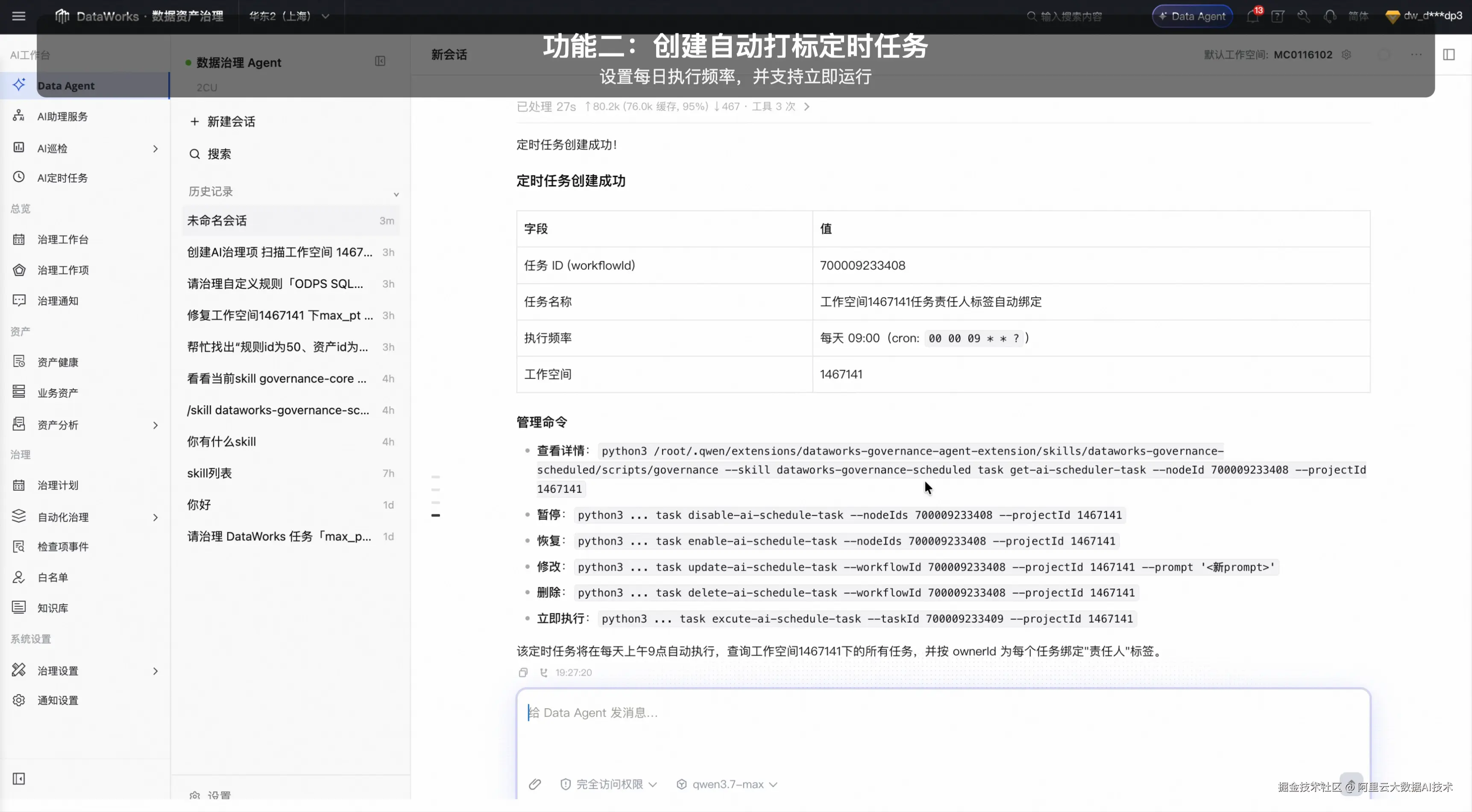Click the 删除 delete-ai-schedule-task command
The width and height of the screenshot is (1472, 812).
coord(856,593)
